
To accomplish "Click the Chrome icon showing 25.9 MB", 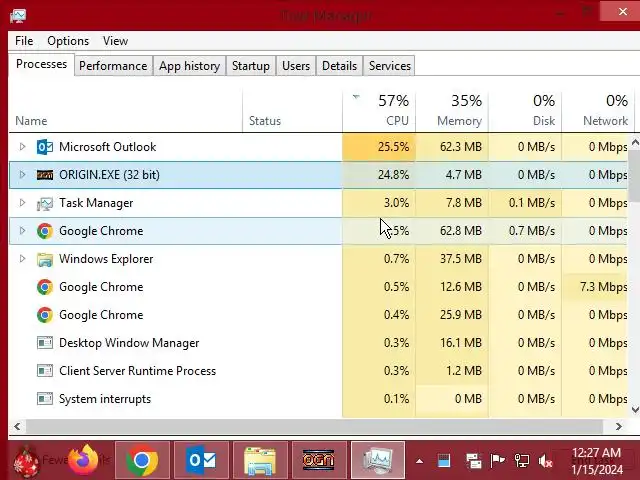I will tap(45, 315).
